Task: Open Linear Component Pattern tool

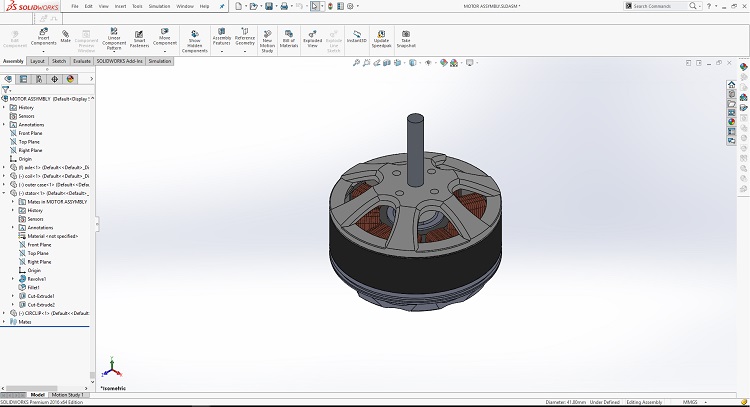Action: (114, 39)
